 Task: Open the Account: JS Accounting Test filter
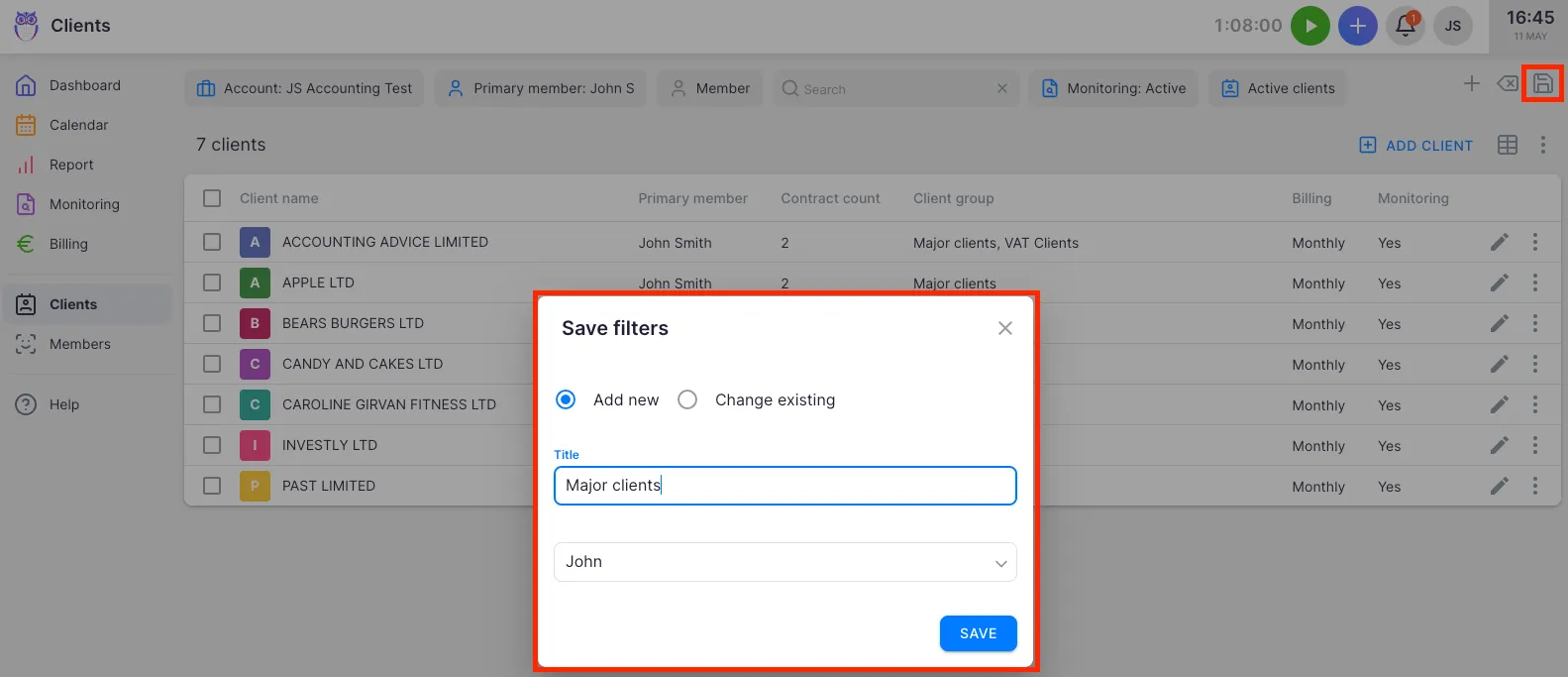click(x=304, y=88)
